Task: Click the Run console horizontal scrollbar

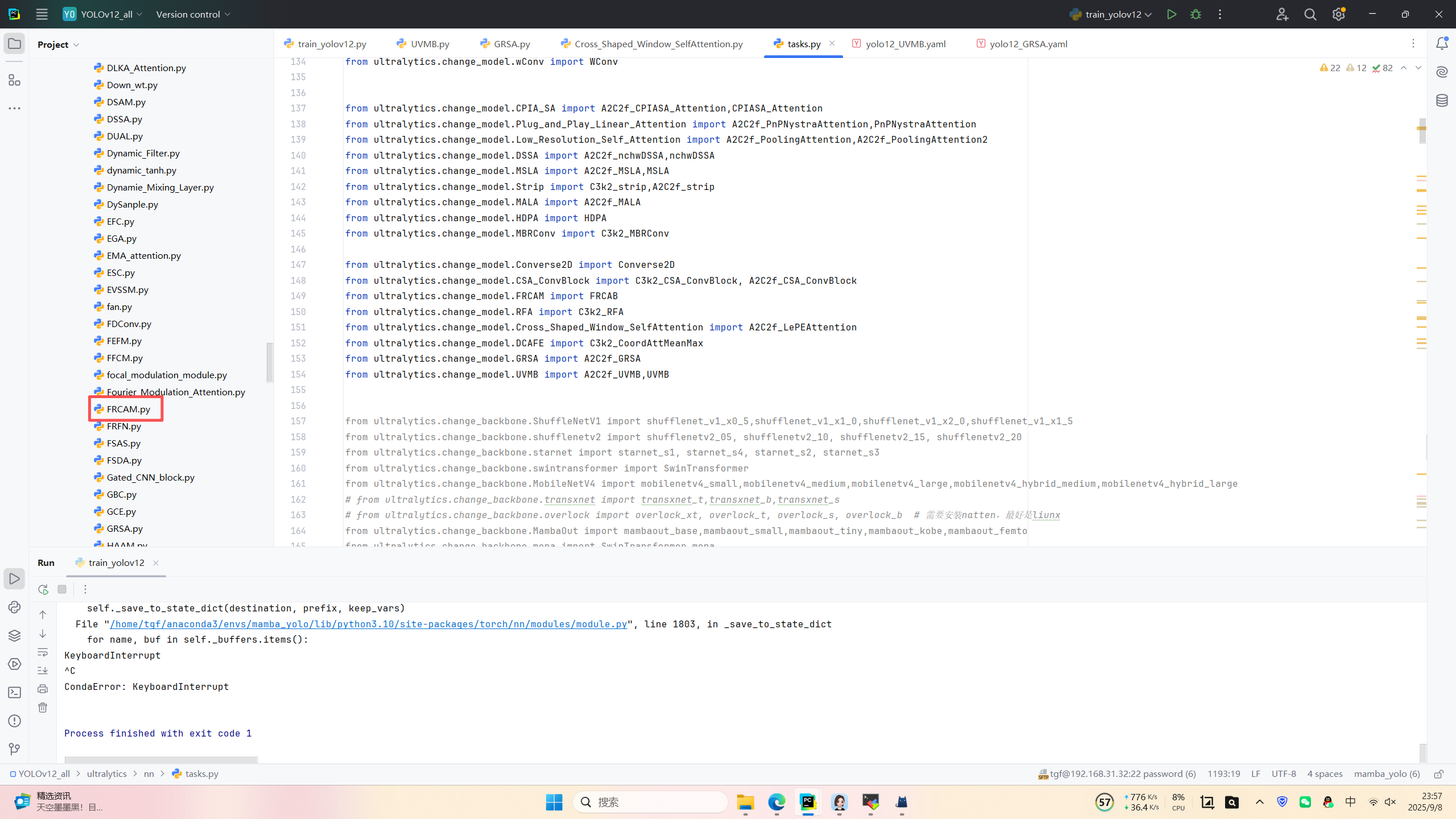Action: click(x=161, y=759)
